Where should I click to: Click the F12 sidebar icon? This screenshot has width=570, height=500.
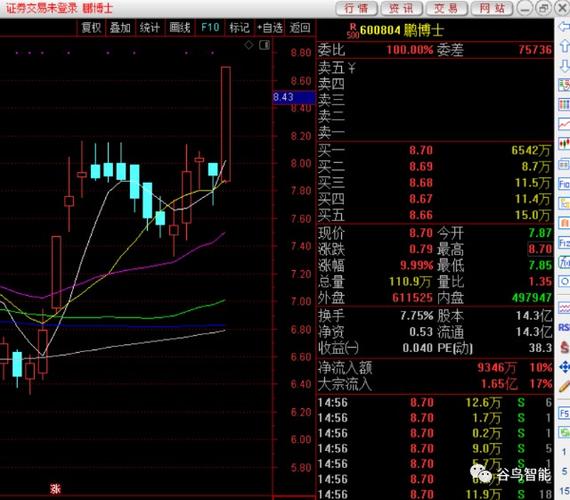[564, 243]
